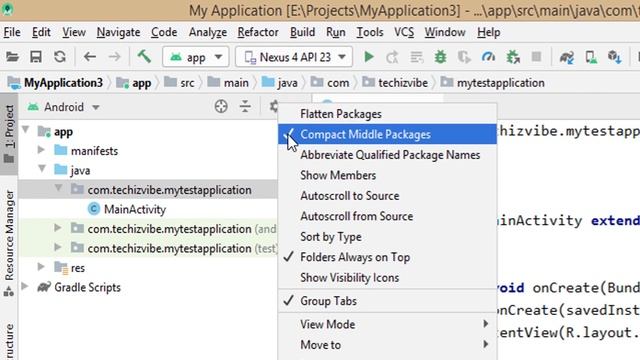640x360 pixels.
Task: Stop running app square icon
Action: 536,57
